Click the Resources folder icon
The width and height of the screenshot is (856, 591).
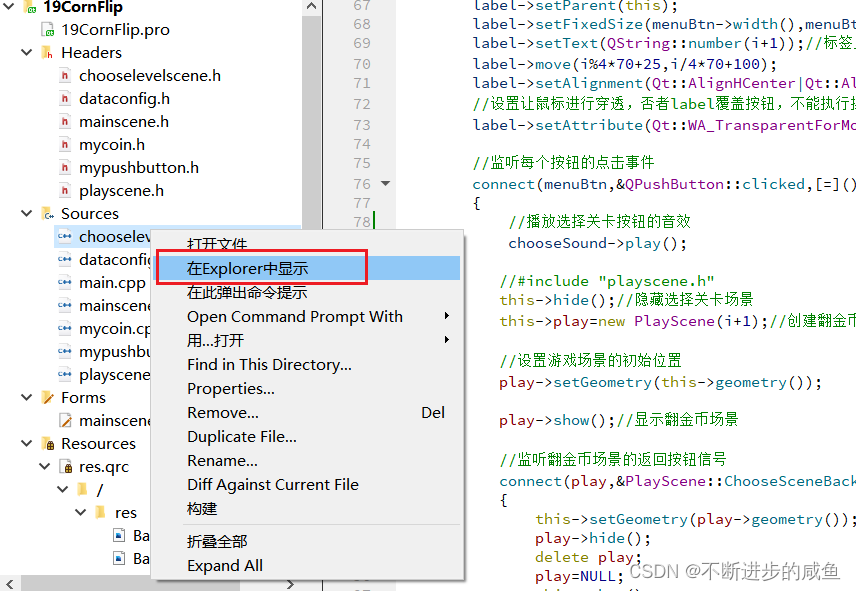[47, 444]
